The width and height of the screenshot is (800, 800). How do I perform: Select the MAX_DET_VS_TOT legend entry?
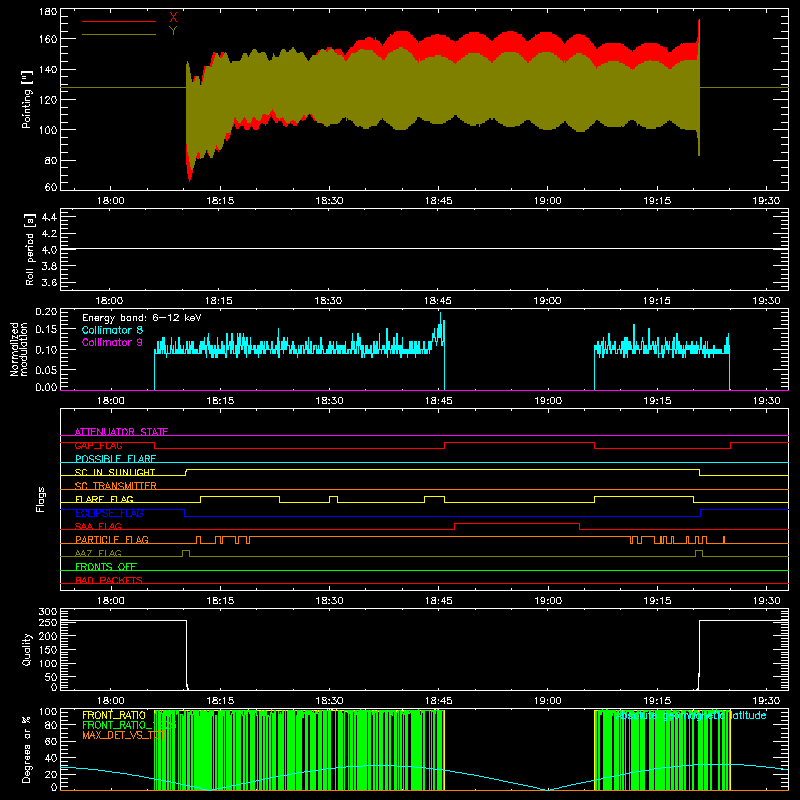click(123, 735)
